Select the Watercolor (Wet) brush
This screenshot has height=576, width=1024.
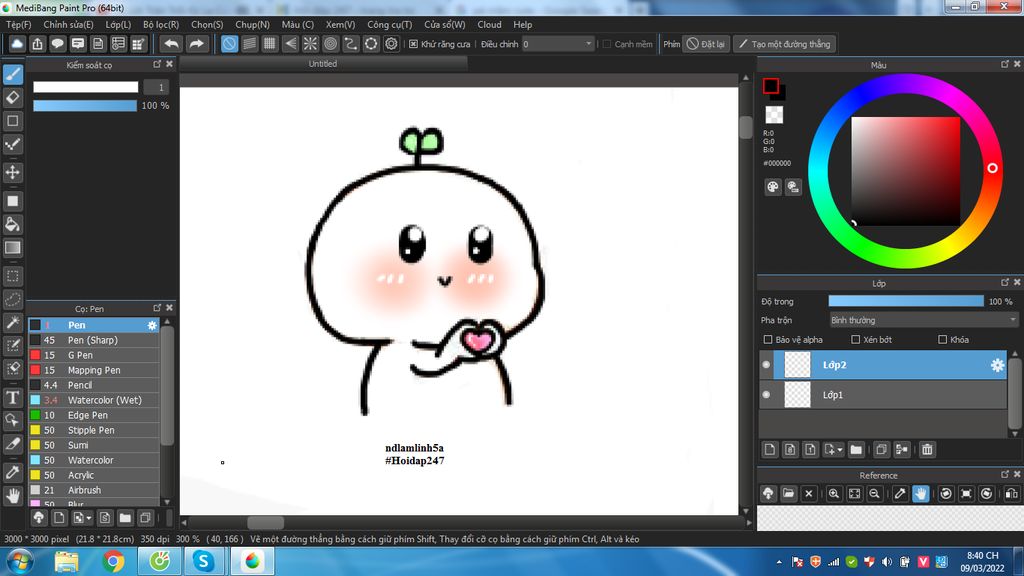[x=94, y=400]
